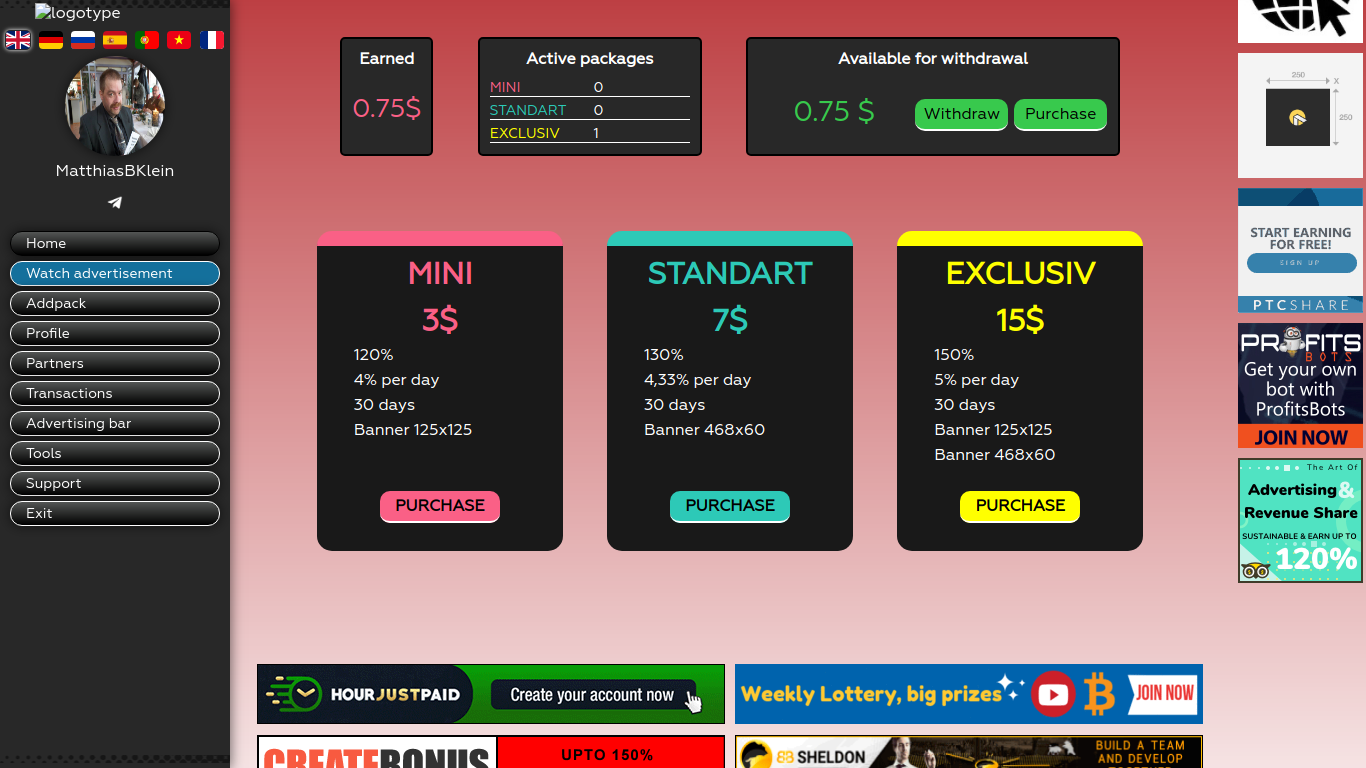Open Addpack from the sidebar

(x=115, y=303)
